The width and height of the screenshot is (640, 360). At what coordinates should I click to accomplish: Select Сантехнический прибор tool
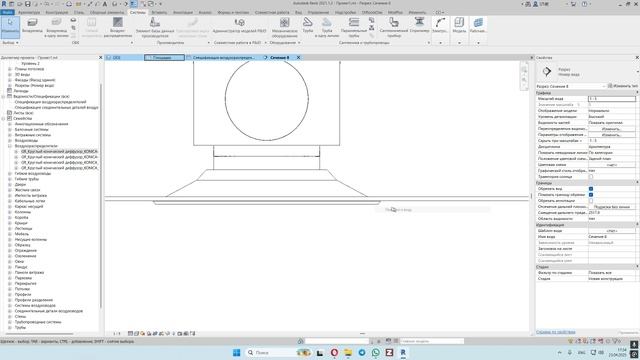[393, 28]
